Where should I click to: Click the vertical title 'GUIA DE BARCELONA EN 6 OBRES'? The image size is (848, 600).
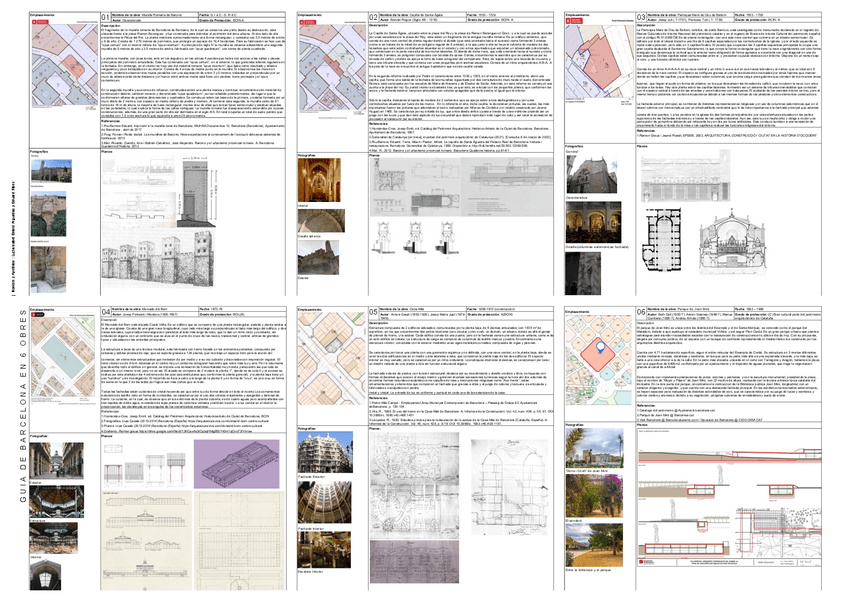[23, 406]
